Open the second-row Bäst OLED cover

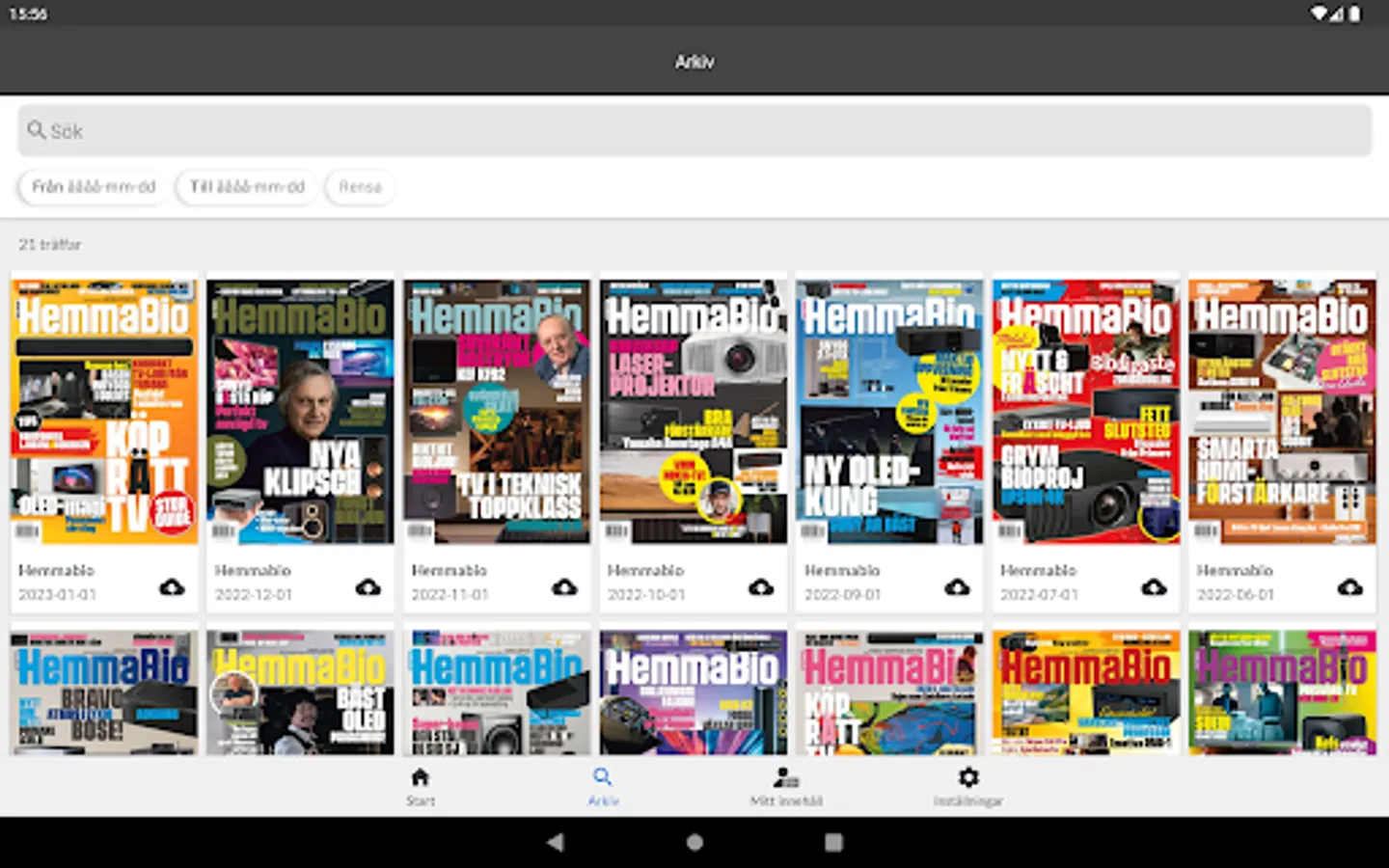(301, 692)
